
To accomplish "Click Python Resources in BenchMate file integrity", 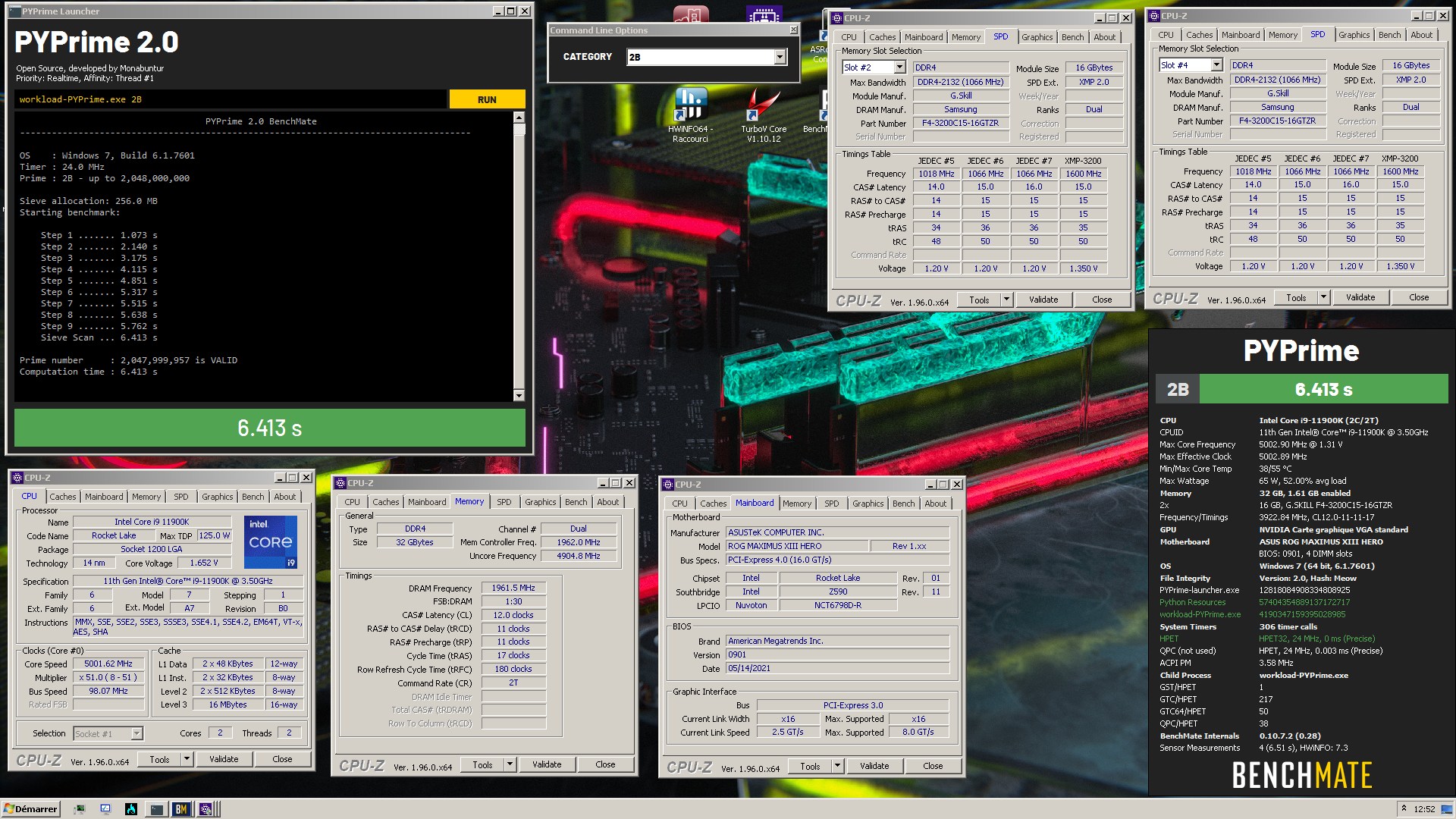I will tap(1192, 602).
